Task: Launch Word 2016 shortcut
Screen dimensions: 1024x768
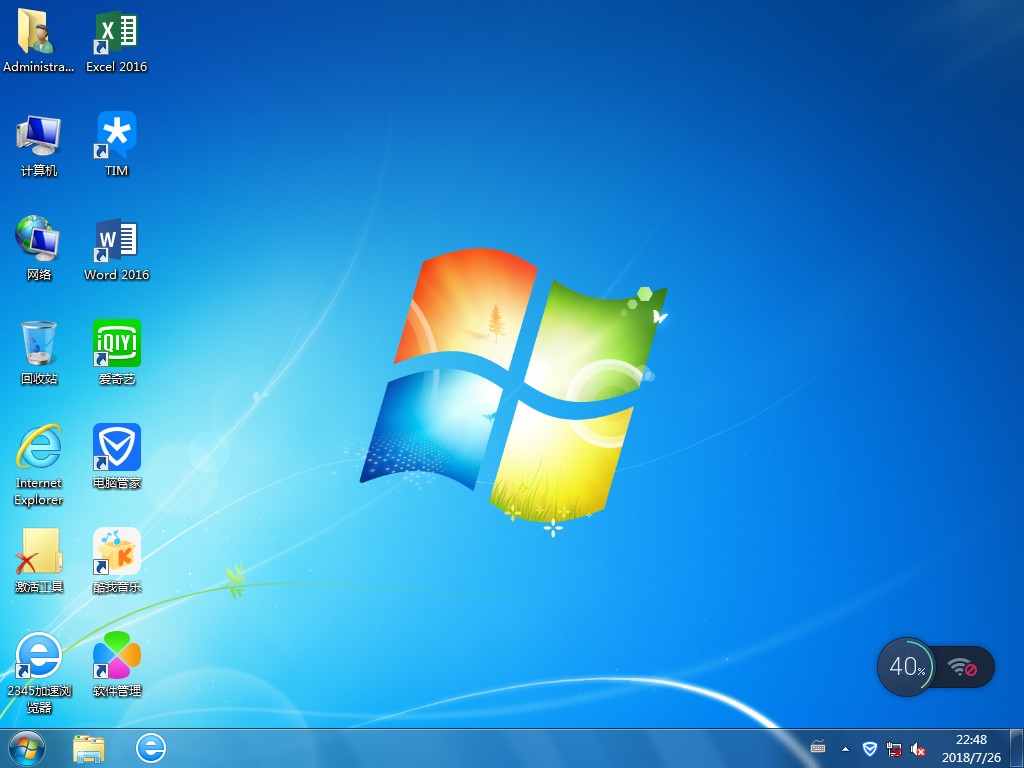Action: 116,249
